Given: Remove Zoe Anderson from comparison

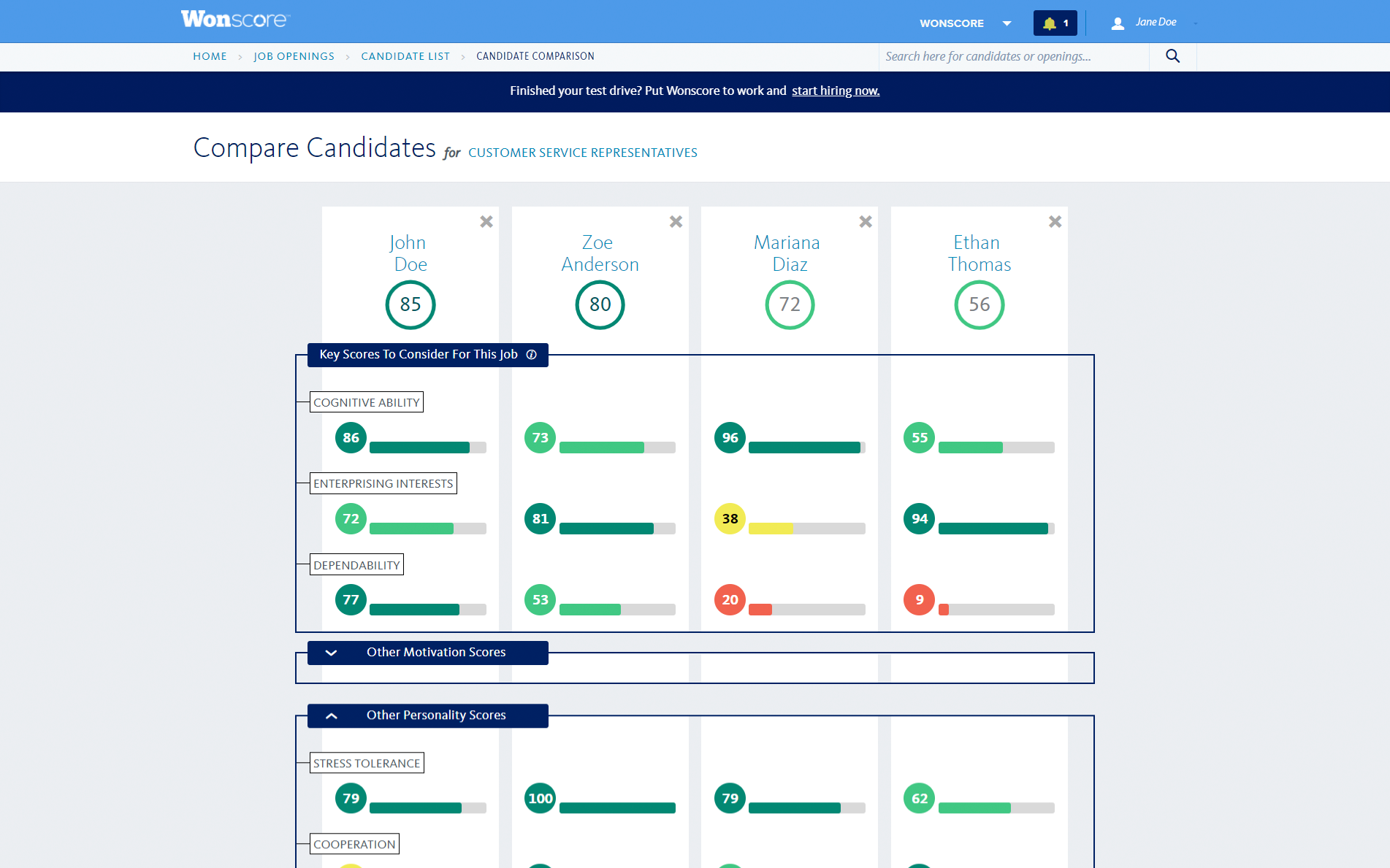Looking at the screenshot, I should pos(676,222).
